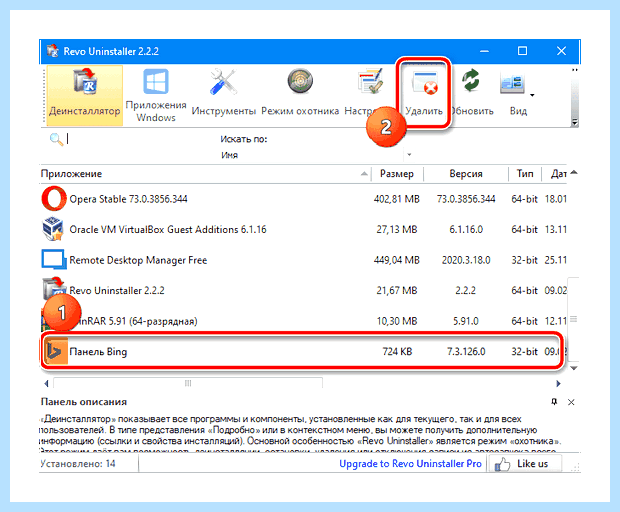Image resolution: width=620 pixels, height=512 pixels.
Task: Click the Opera icon in list
Action: tap(53, 198)
